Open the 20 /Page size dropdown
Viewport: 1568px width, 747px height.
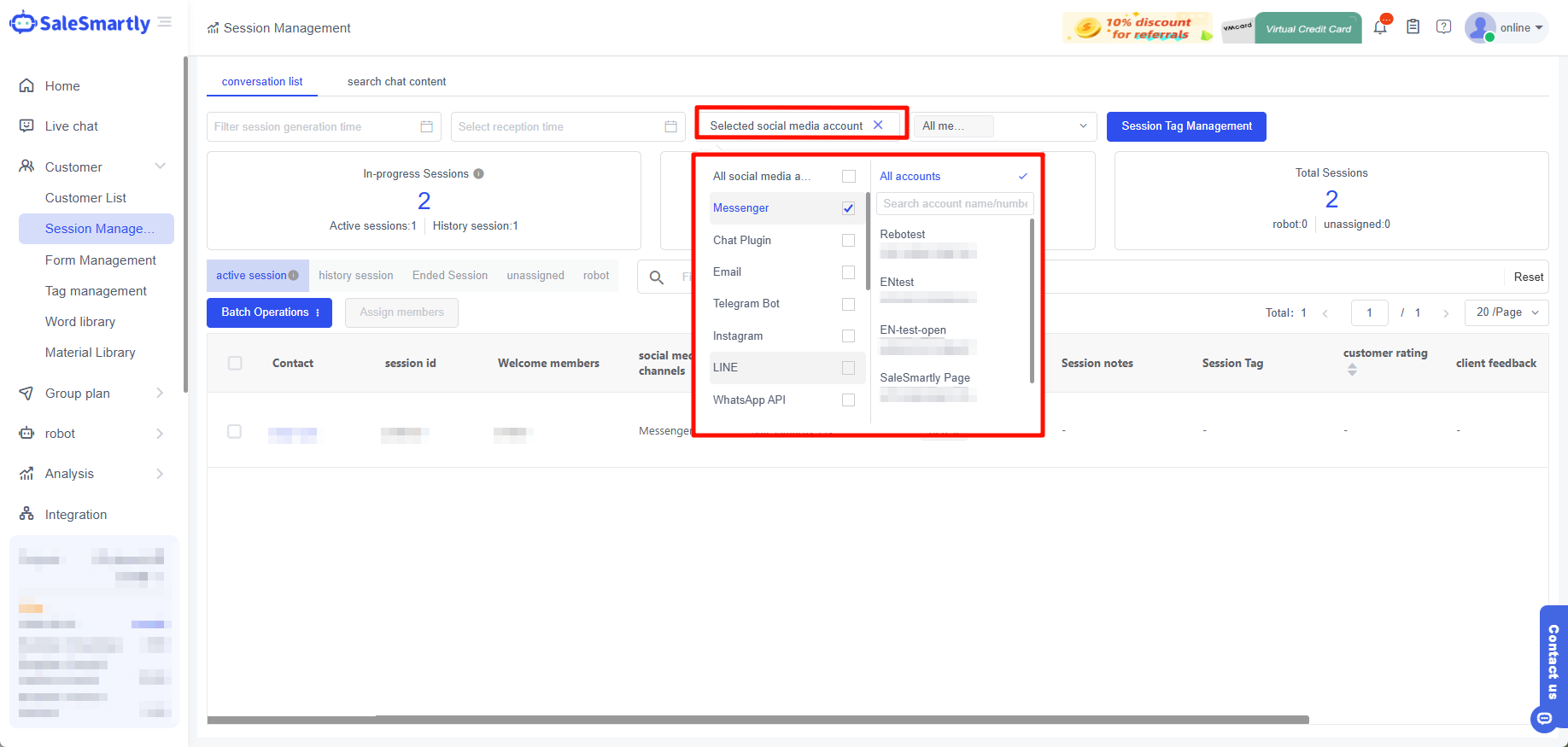click(x=1506, y=312)
